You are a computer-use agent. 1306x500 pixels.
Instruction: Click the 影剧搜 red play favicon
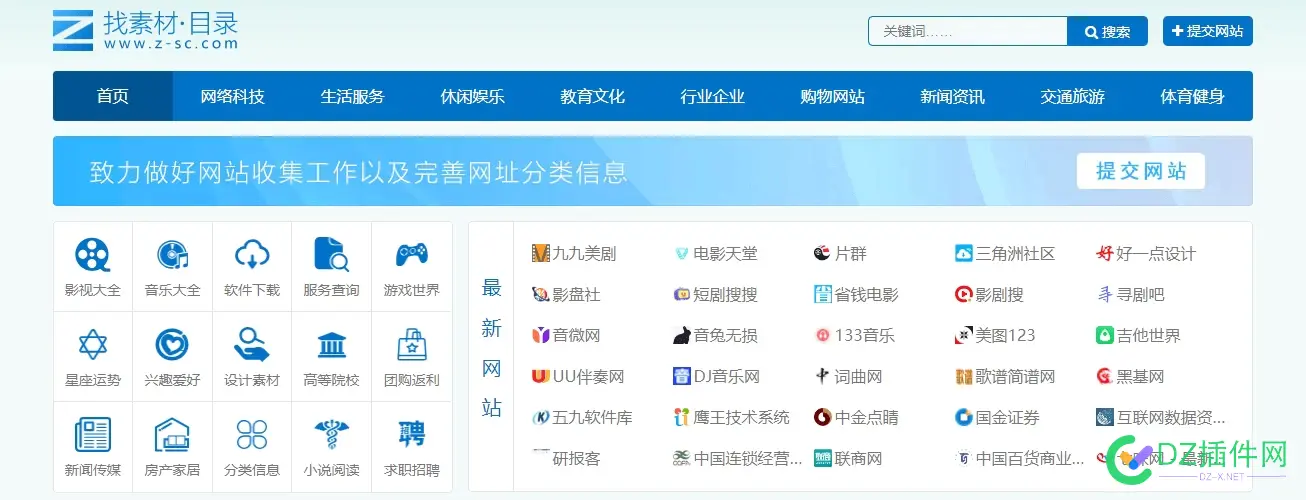tap(964, 295)
